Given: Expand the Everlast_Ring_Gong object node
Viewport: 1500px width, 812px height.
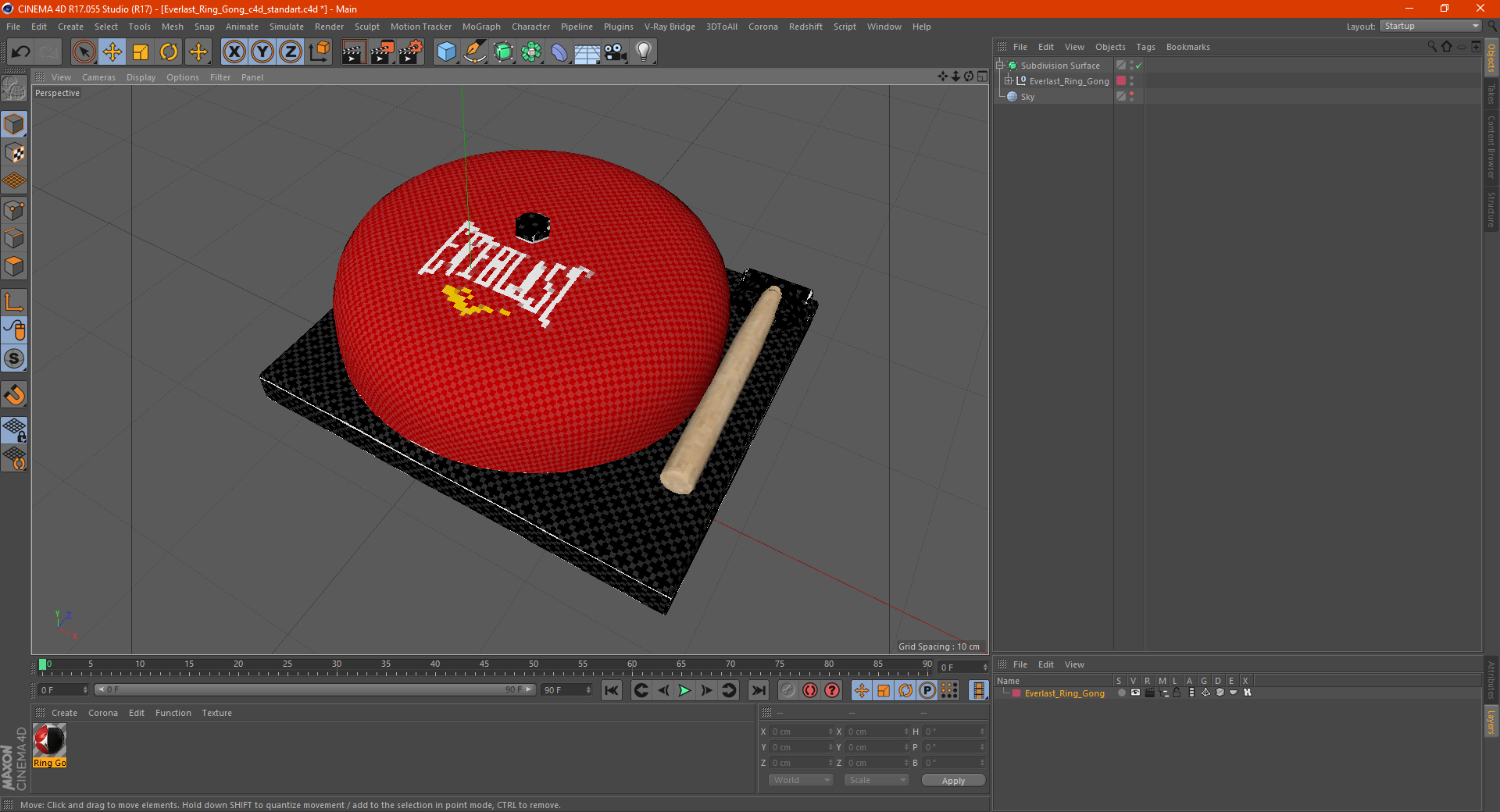Looking at the screenshot, I should pyautogui.click(x=1009, y=81).
